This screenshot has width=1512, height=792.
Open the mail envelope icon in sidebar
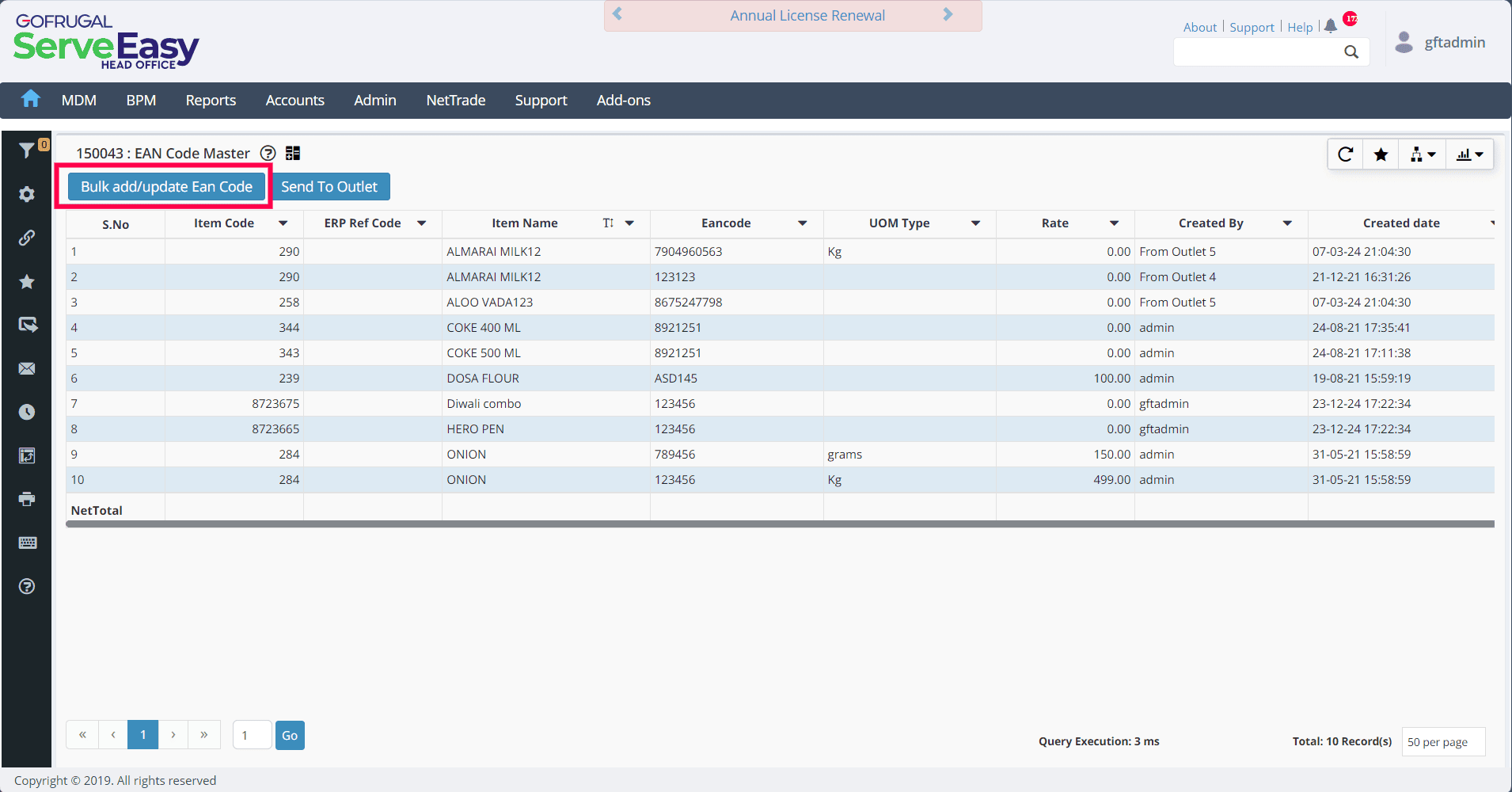click(27, 368)
